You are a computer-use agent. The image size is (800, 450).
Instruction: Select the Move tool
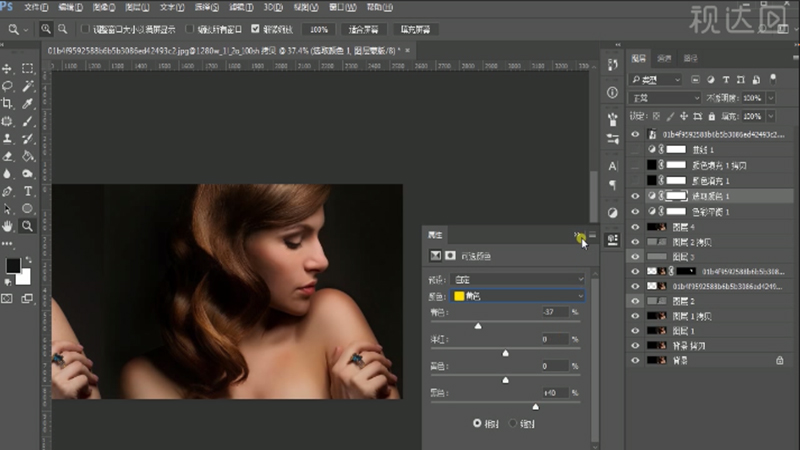click(x=7, y=68)
